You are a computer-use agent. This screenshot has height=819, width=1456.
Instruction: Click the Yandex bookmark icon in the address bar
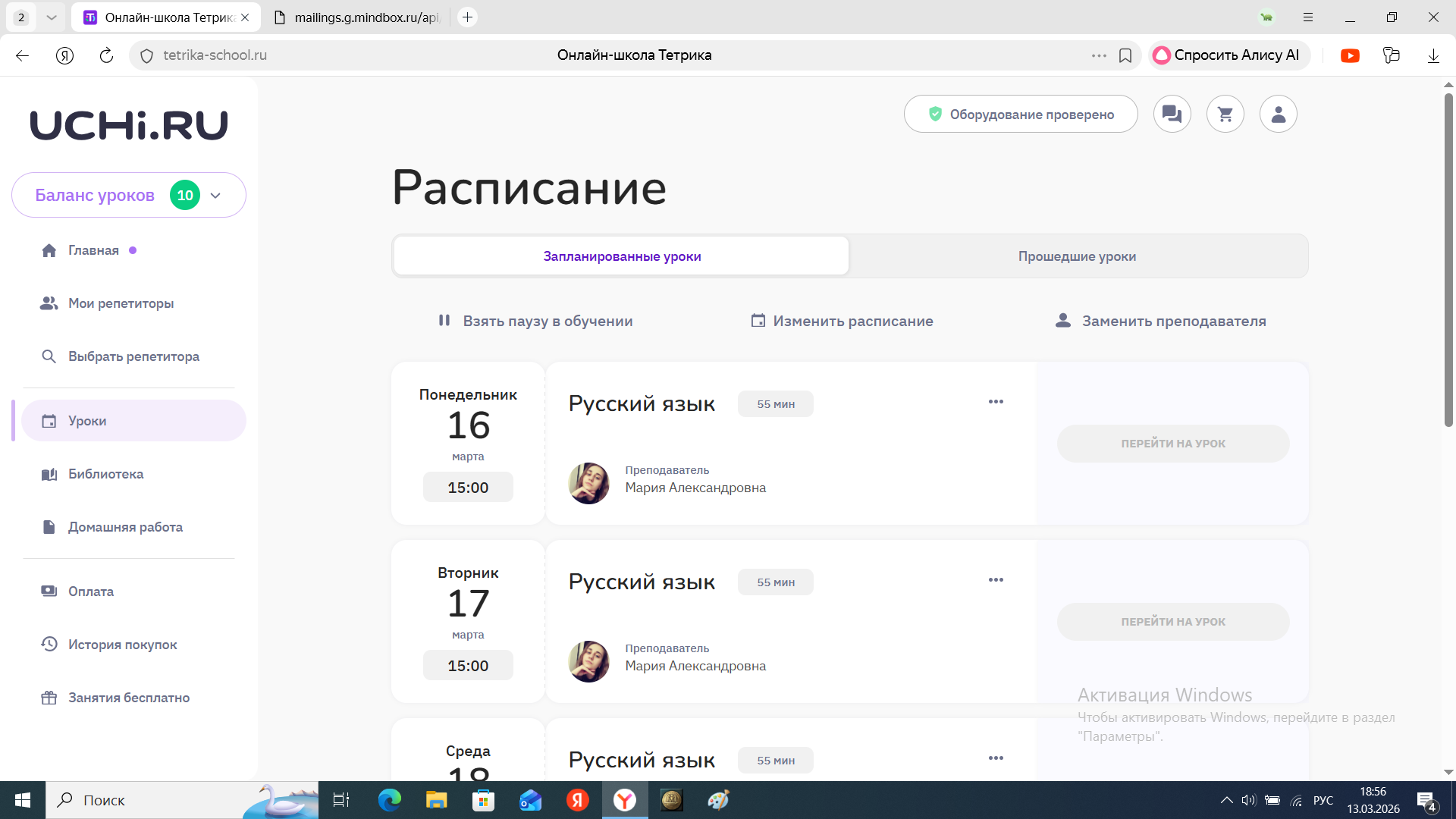1125,55
